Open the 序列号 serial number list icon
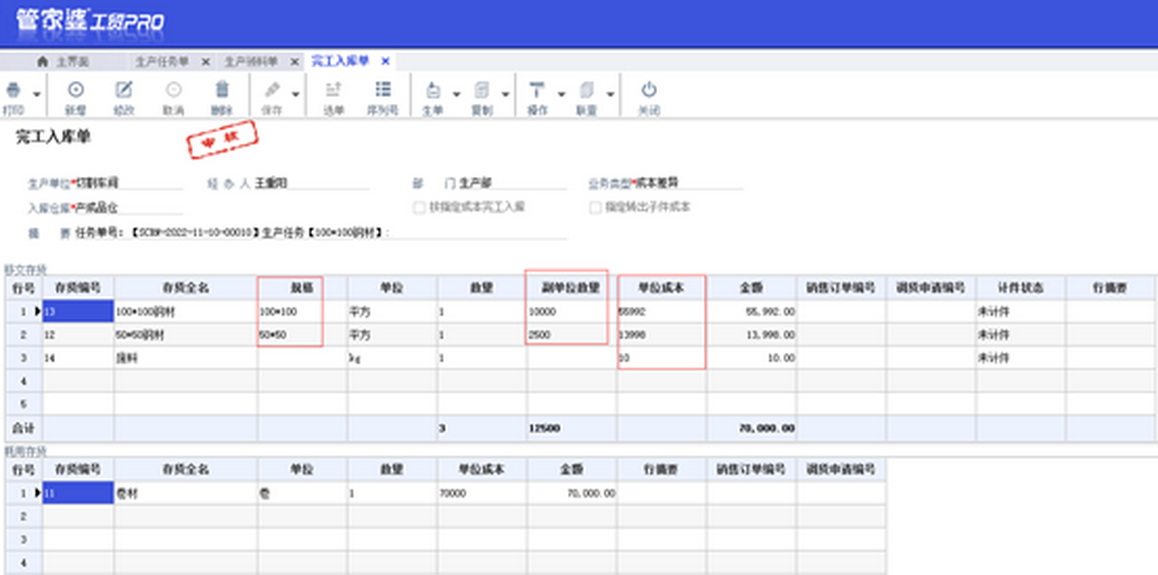The width and height of the screenshot is (1158, 575). pos(382,90)
